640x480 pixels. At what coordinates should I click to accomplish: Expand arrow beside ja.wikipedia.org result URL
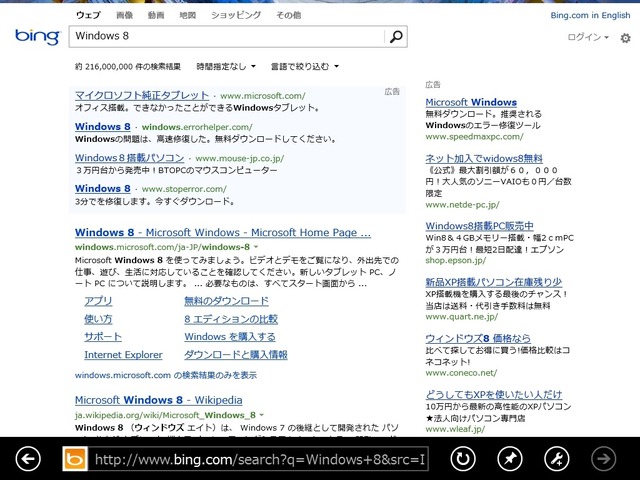click(x=262, y=415)
